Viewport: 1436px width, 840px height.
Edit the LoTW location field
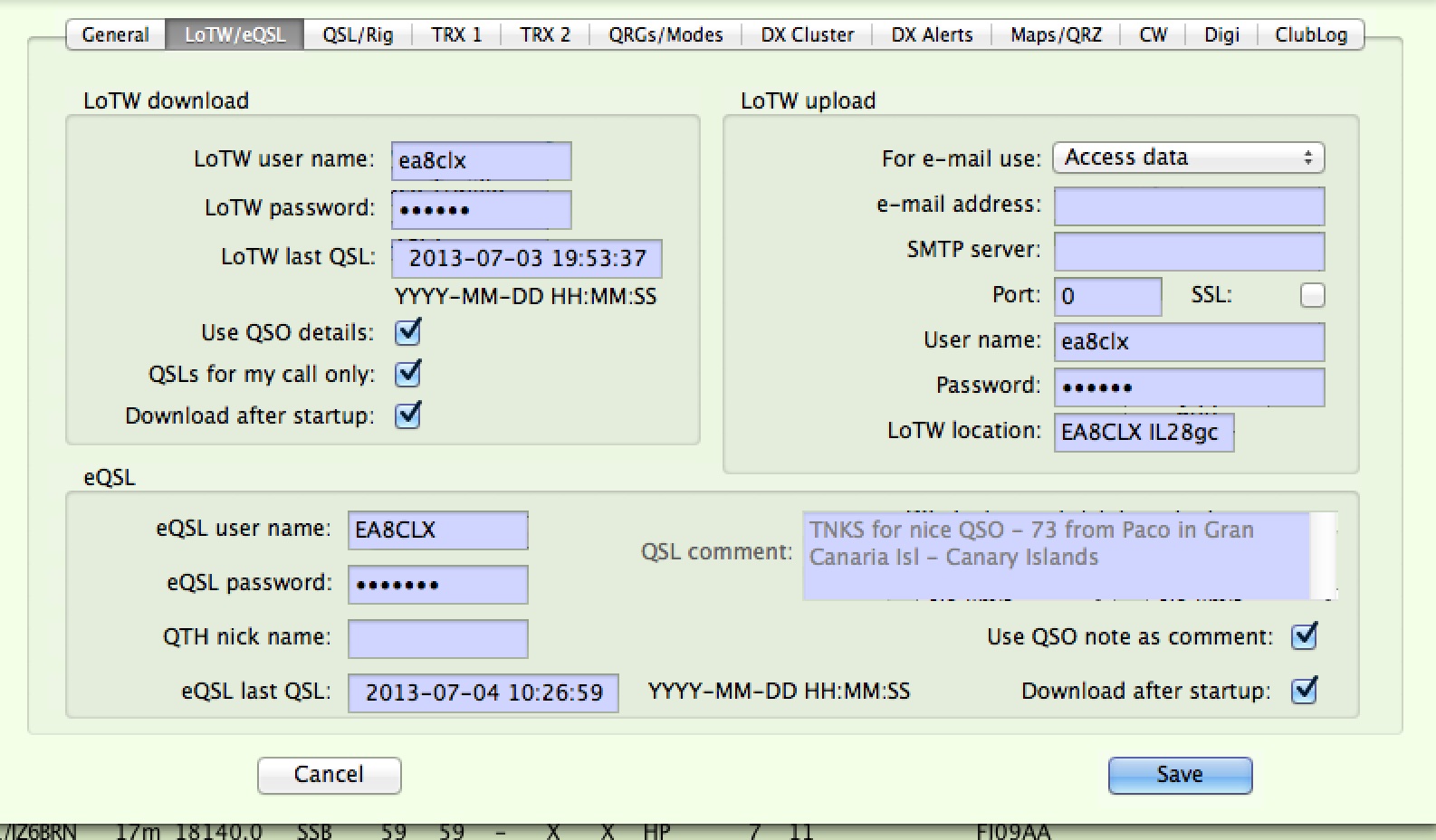(x=1144, y=433)
